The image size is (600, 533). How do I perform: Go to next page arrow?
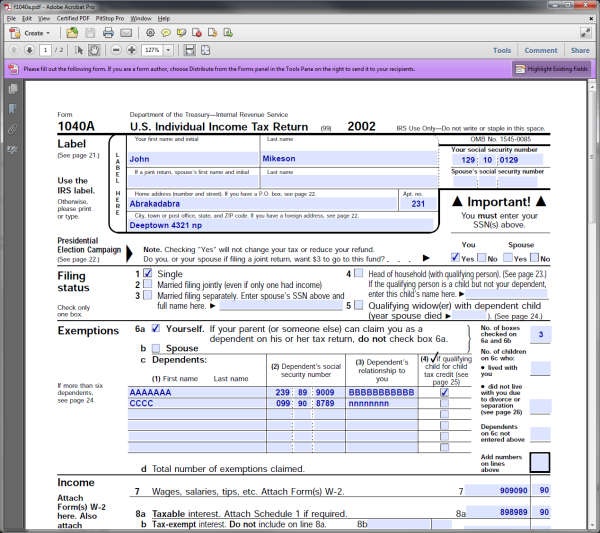pos(29,50)
